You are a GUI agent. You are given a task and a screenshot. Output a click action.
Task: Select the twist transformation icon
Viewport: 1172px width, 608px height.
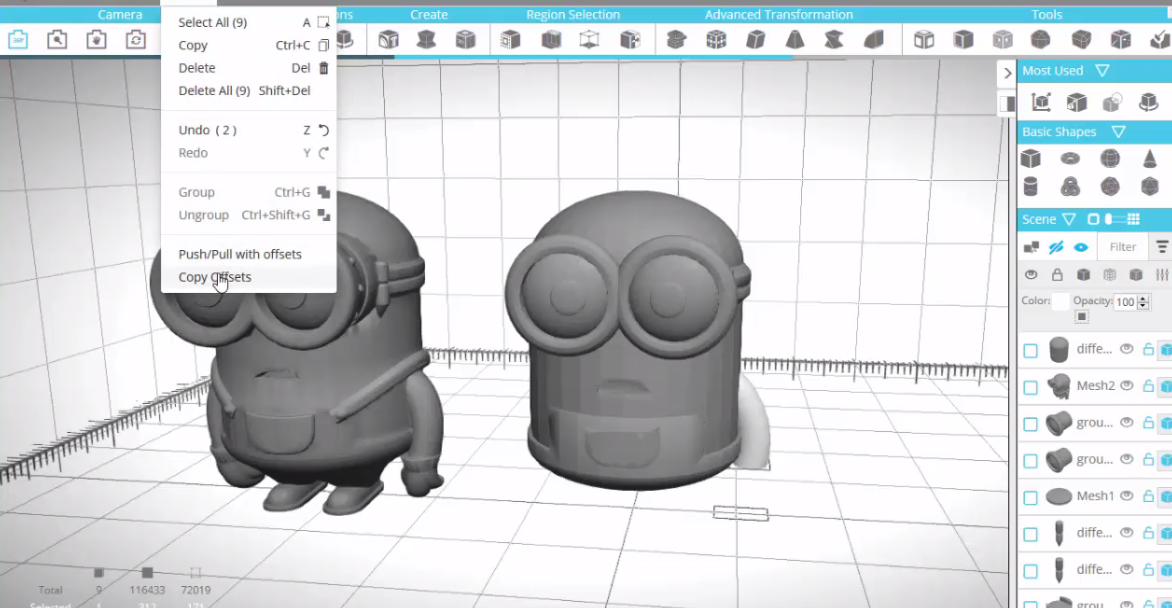pos(834,40)
